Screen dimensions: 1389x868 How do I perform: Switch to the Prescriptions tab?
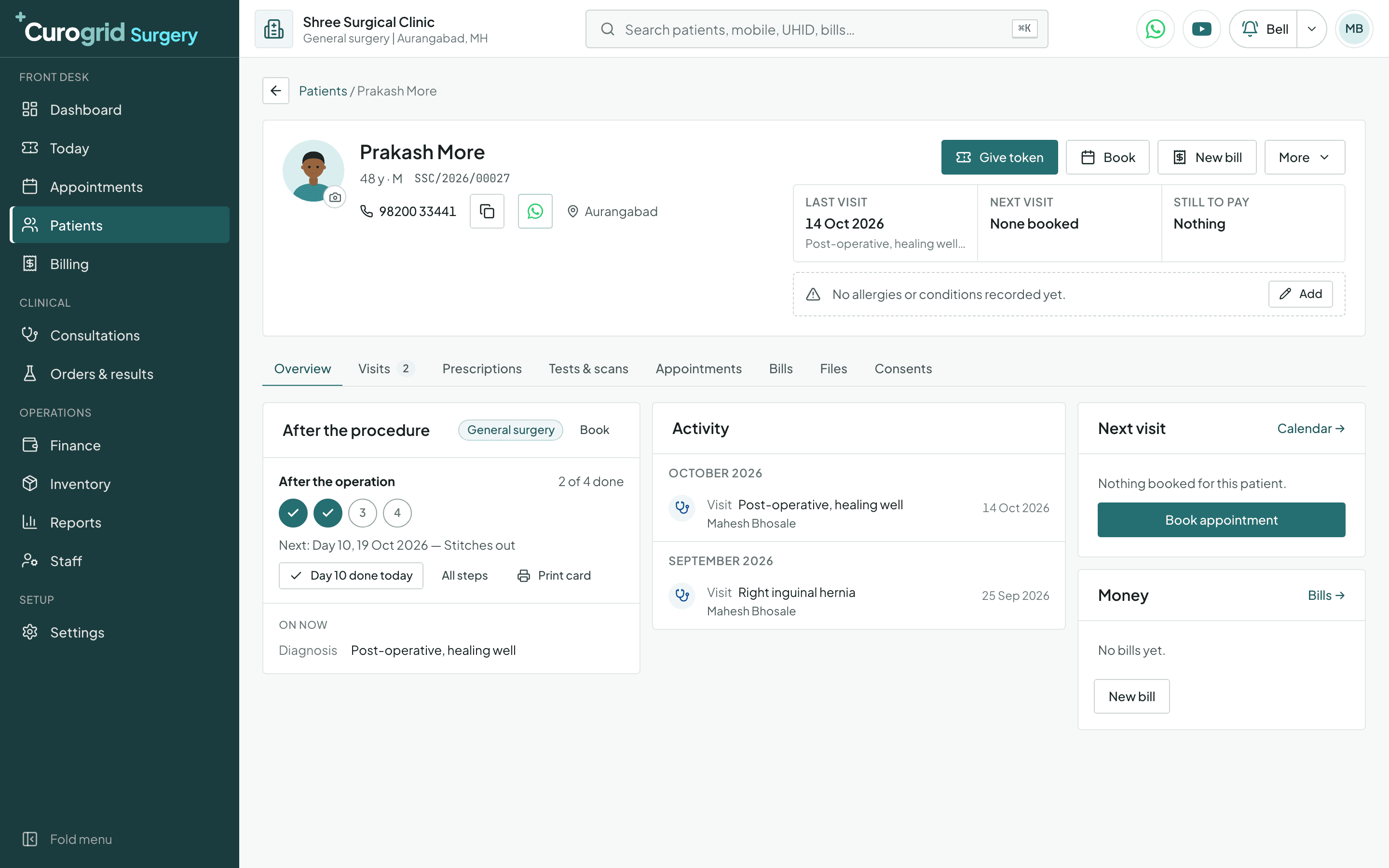click(x=481, y=368)
